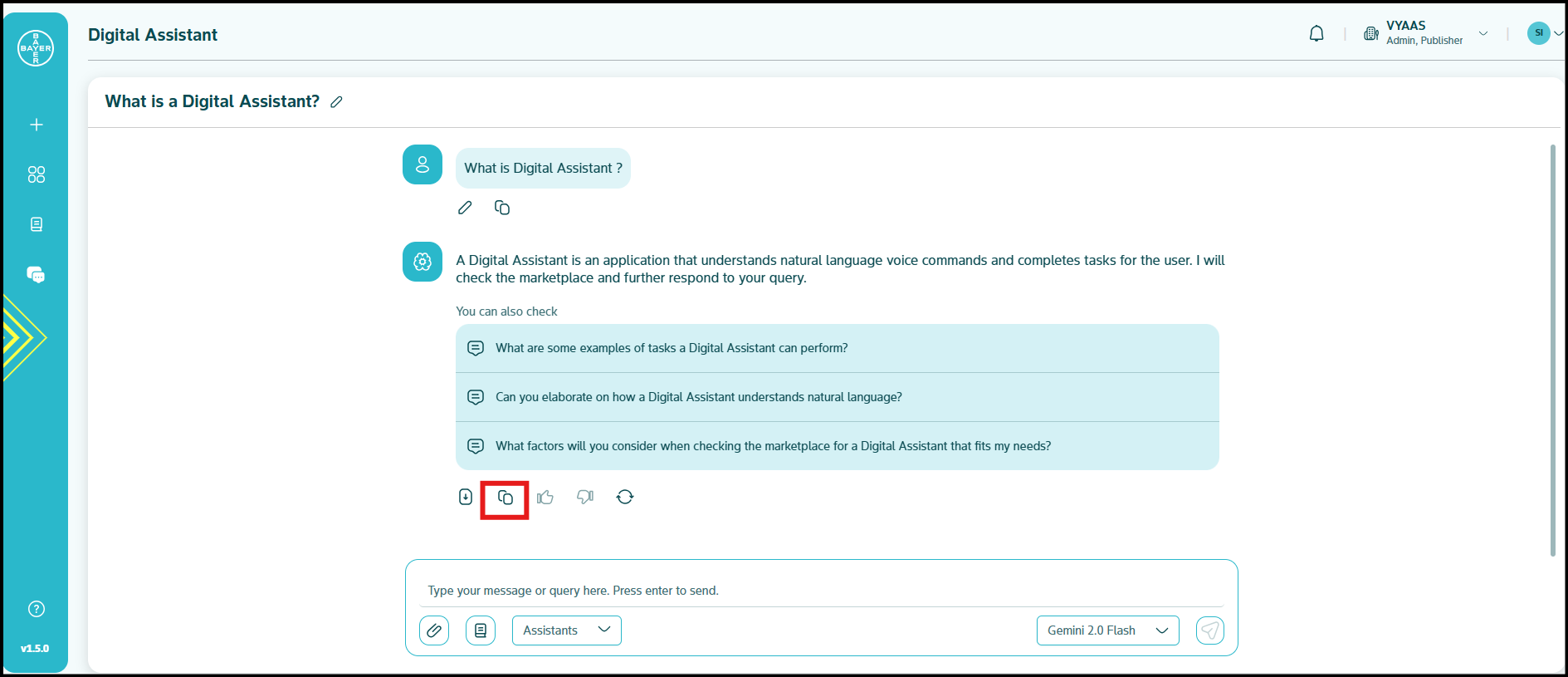The image size is (1568, 677).
Task: Open the document list icon in sidebar
Action: click(37, 224)
